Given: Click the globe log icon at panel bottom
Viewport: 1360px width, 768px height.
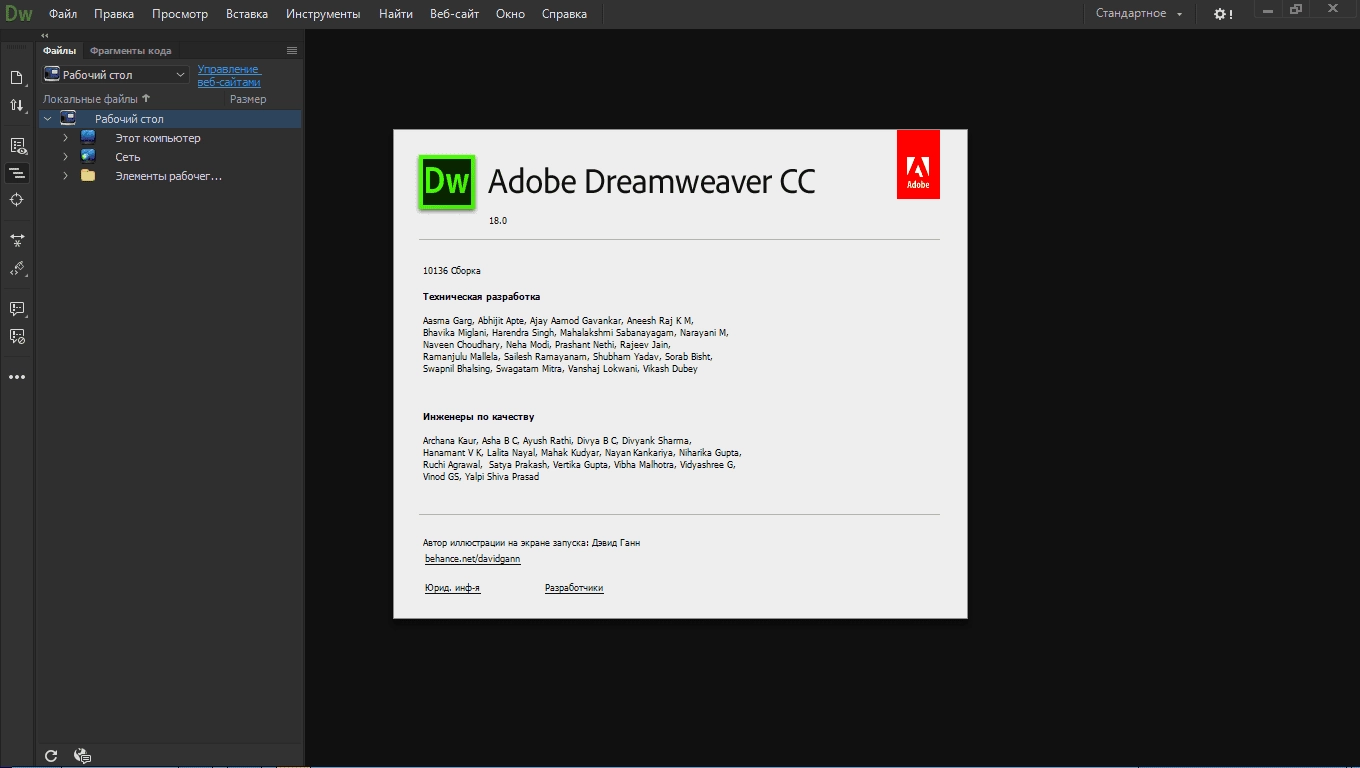Looking at the screenshot, I should pyautogui.click(x=83, y=756).
